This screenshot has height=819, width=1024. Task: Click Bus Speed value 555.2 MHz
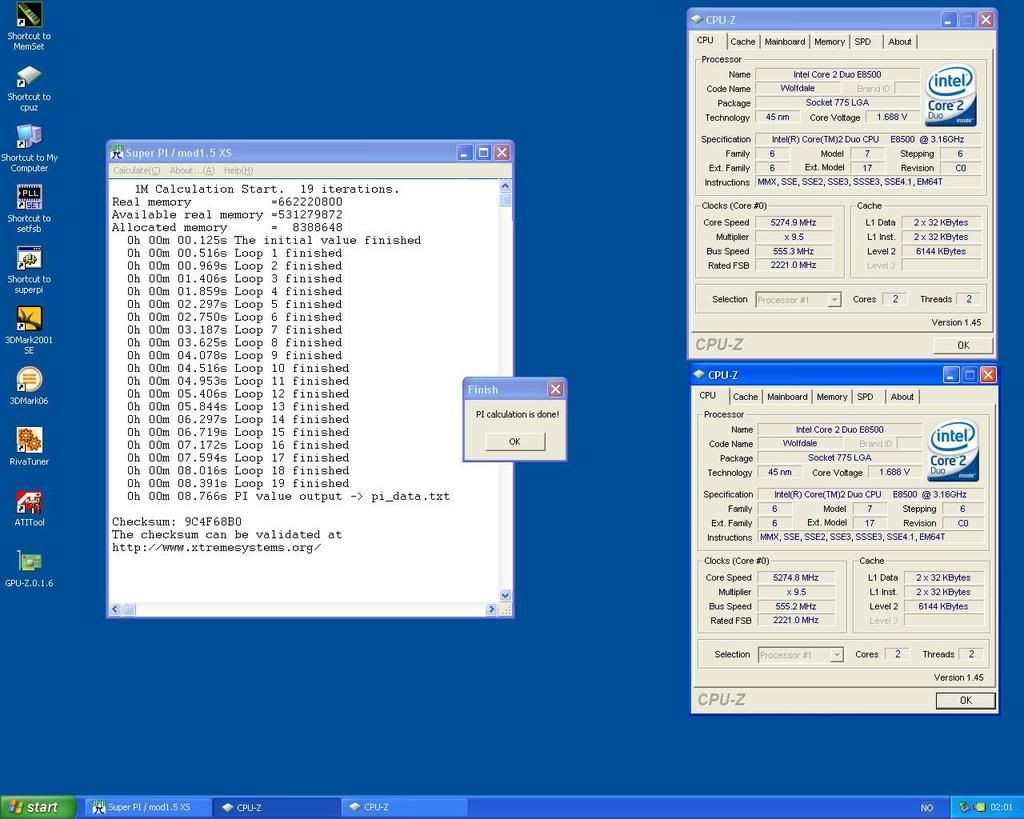(796, 607)
